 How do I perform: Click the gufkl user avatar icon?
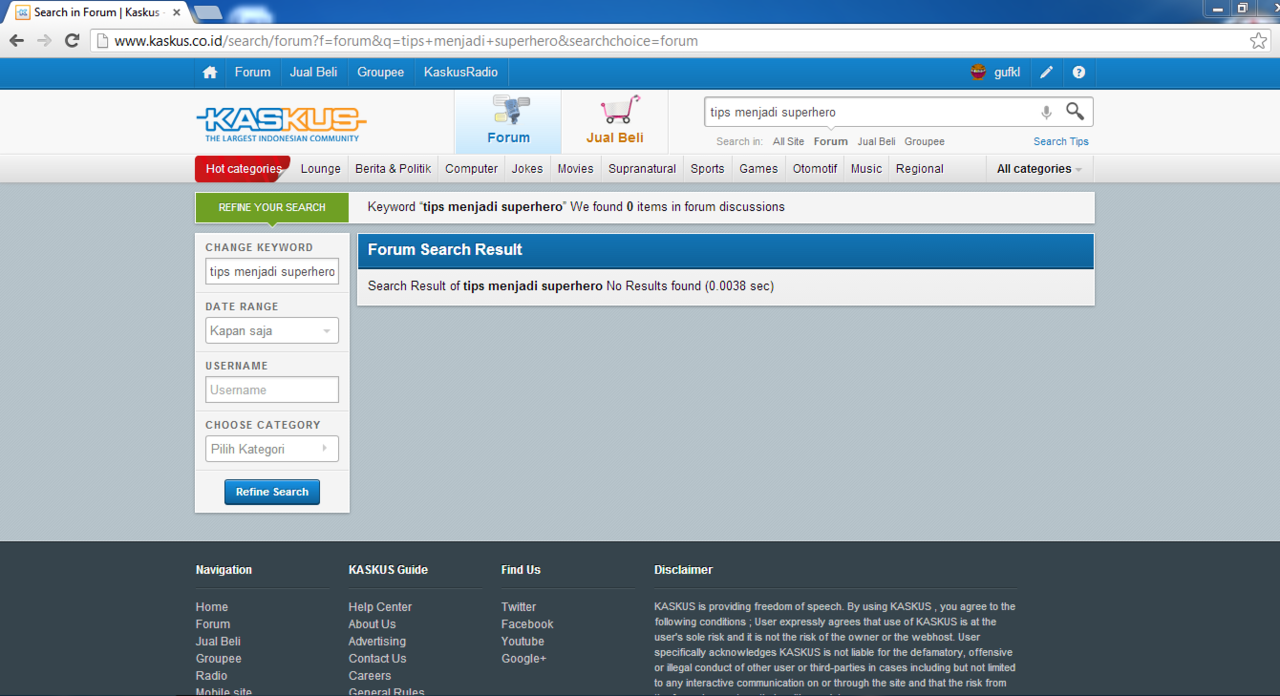tap(978, 72)
